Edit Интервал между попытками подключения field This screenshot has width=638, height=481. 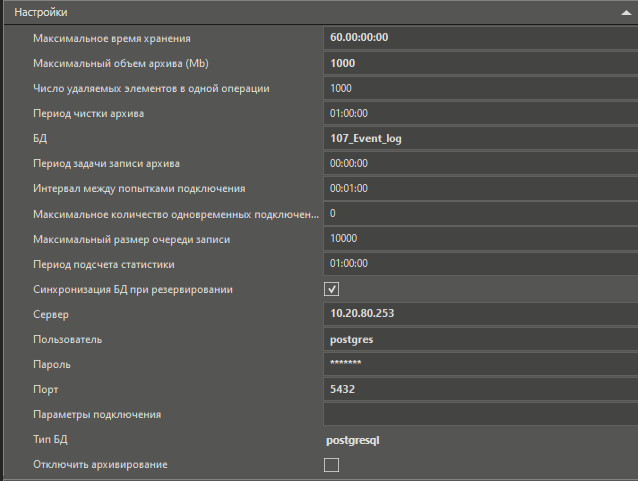pyautogui.click(x=481, y=188)
